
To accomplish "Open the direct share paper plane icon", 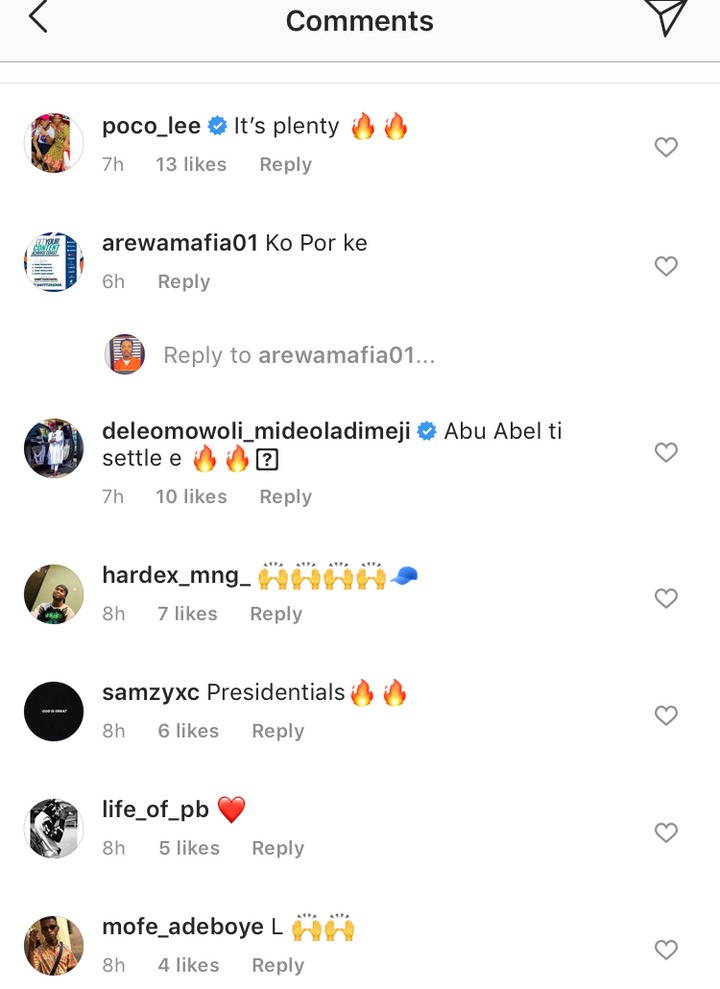I will click(665, 18).
